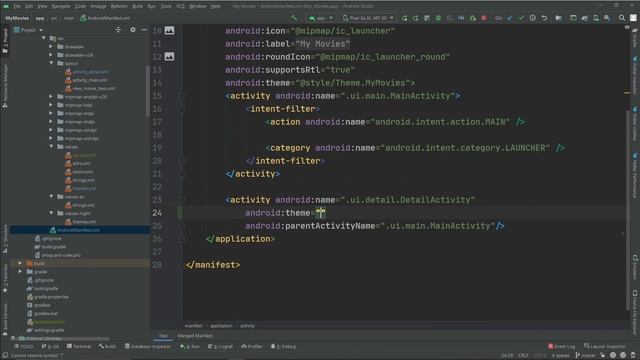Hide the Project panel with minus icon
The height and width of the screenshot is (360, 640).
[x=144, y=30]
